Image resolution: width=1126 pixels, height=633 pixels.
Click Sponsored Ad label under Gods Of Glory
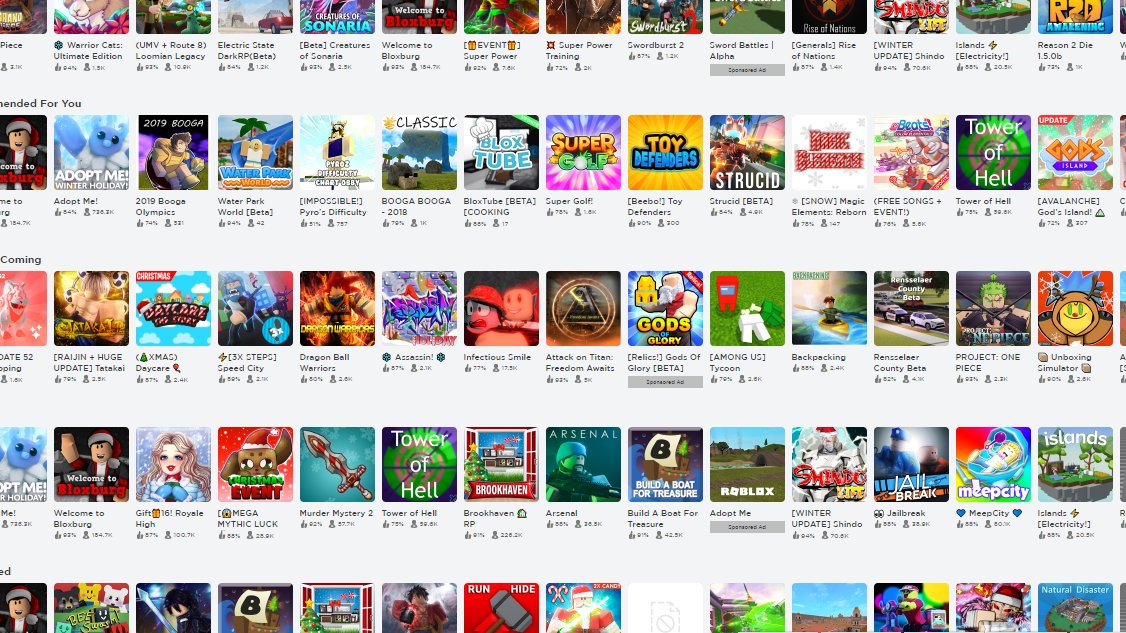pyautogui.click(x=665, y=382)
